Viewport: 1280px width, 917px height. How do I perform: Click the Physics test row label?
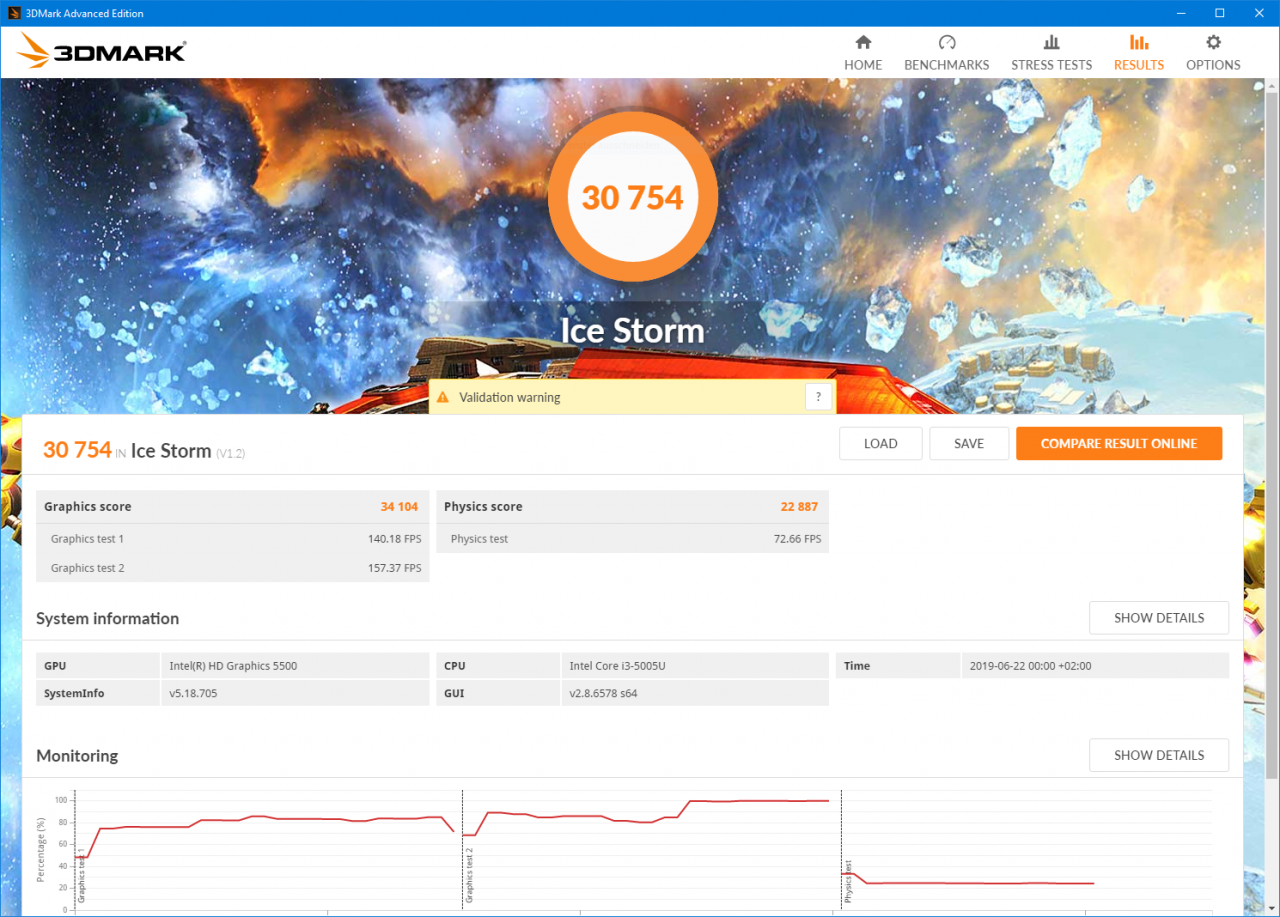(479, 539)
